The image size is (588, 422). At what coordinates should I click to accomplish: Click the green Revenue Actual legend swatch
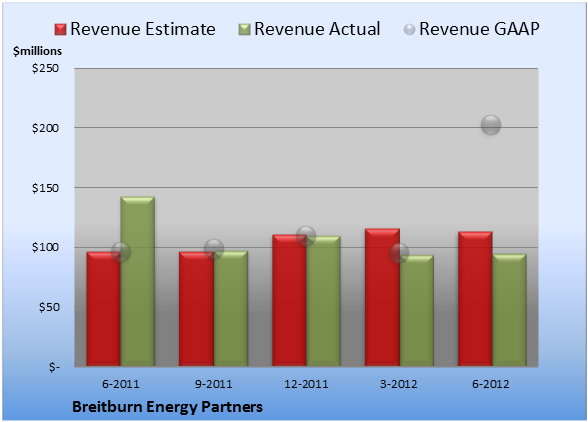coord(244,29)
